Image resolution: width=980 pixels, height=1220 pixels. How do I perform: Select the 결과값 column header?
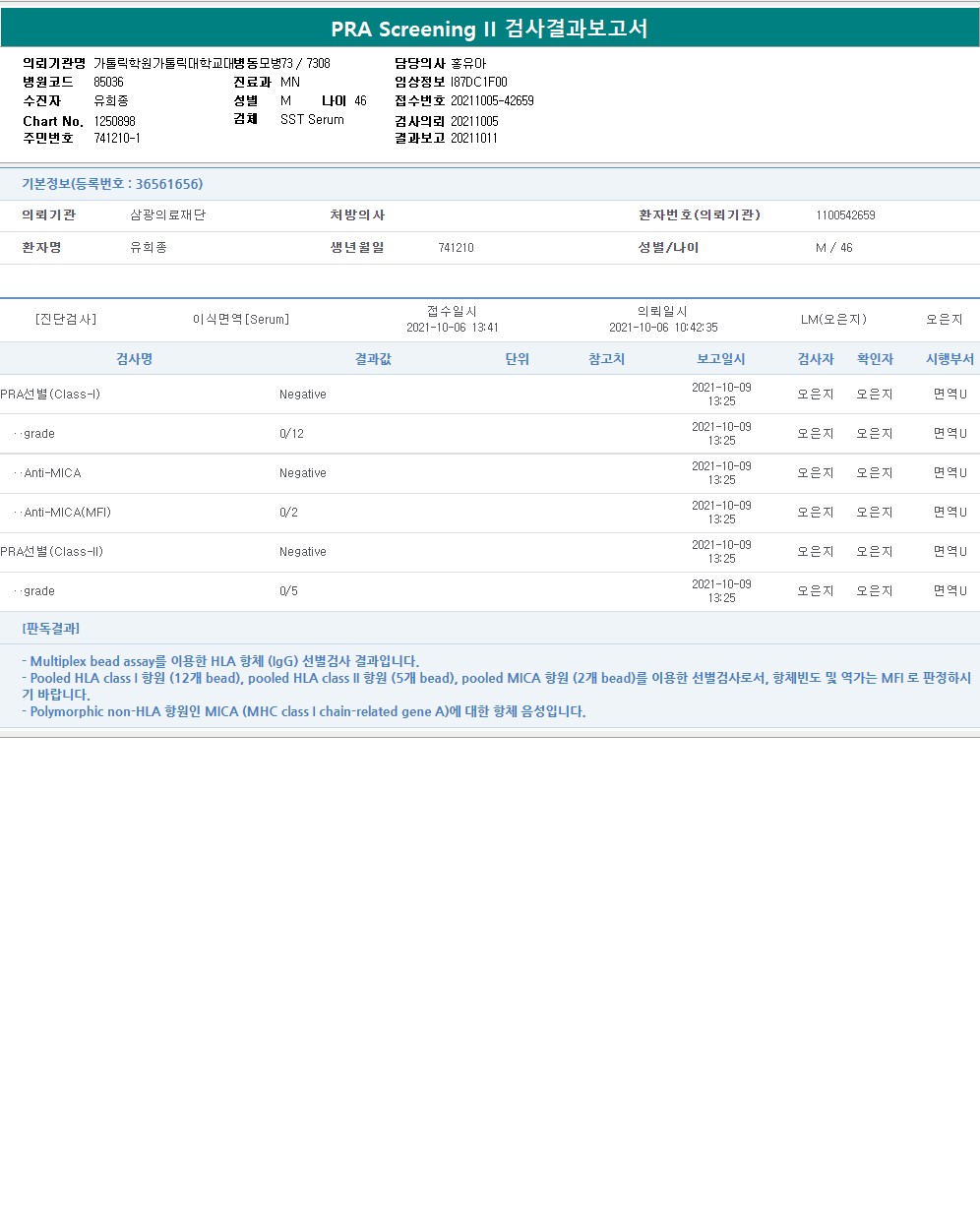(373, 359)
